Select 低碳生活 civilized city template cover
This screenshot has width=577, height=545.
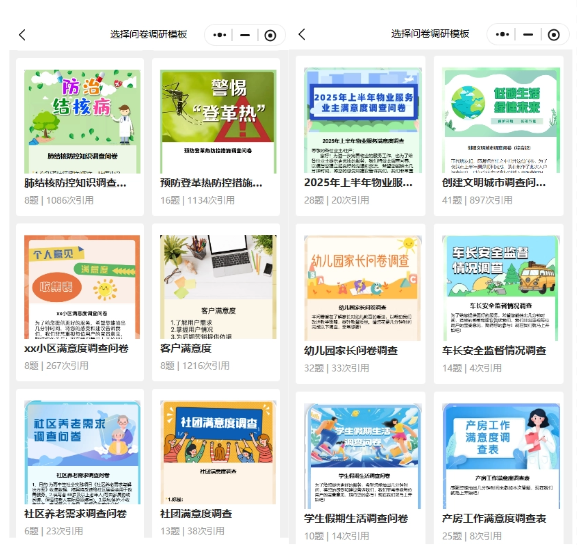[501, 120]
